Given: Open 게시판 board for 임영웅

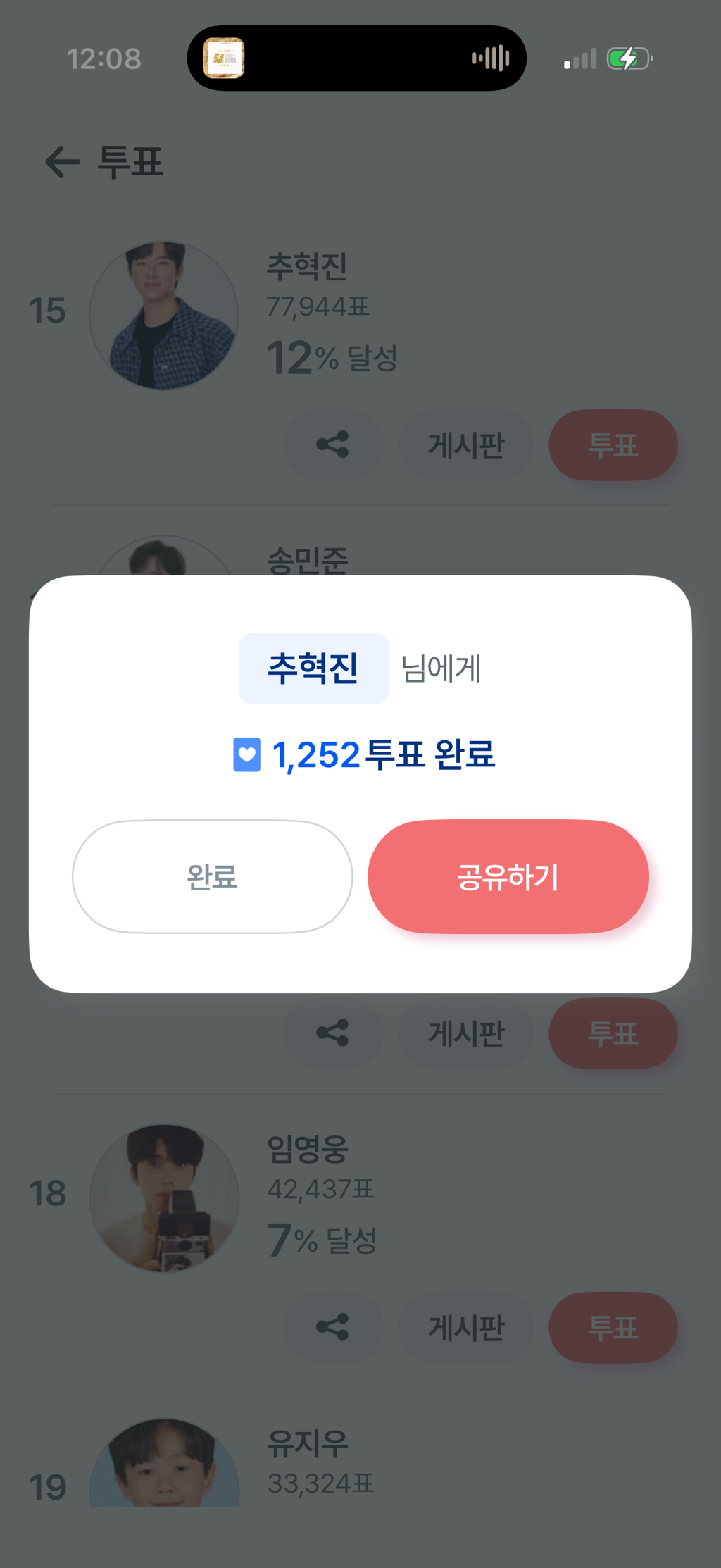Looking at the screenshot, I should (x=466, y=1327).
